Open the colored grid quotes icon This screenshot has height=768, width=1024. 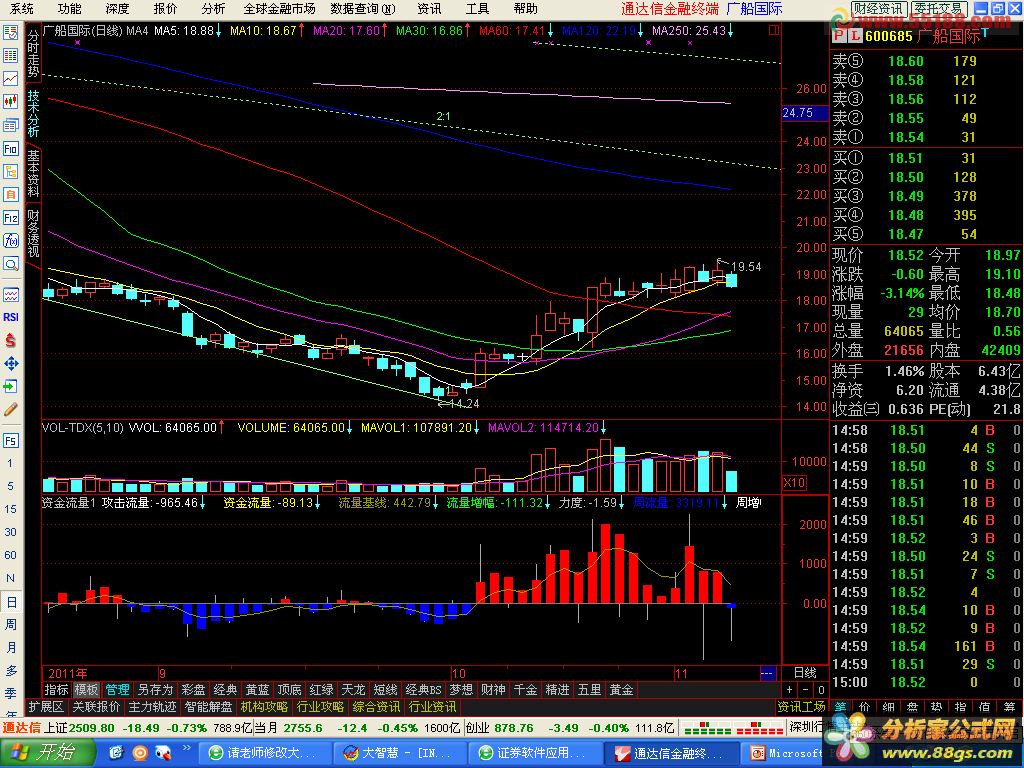[10, 56]
